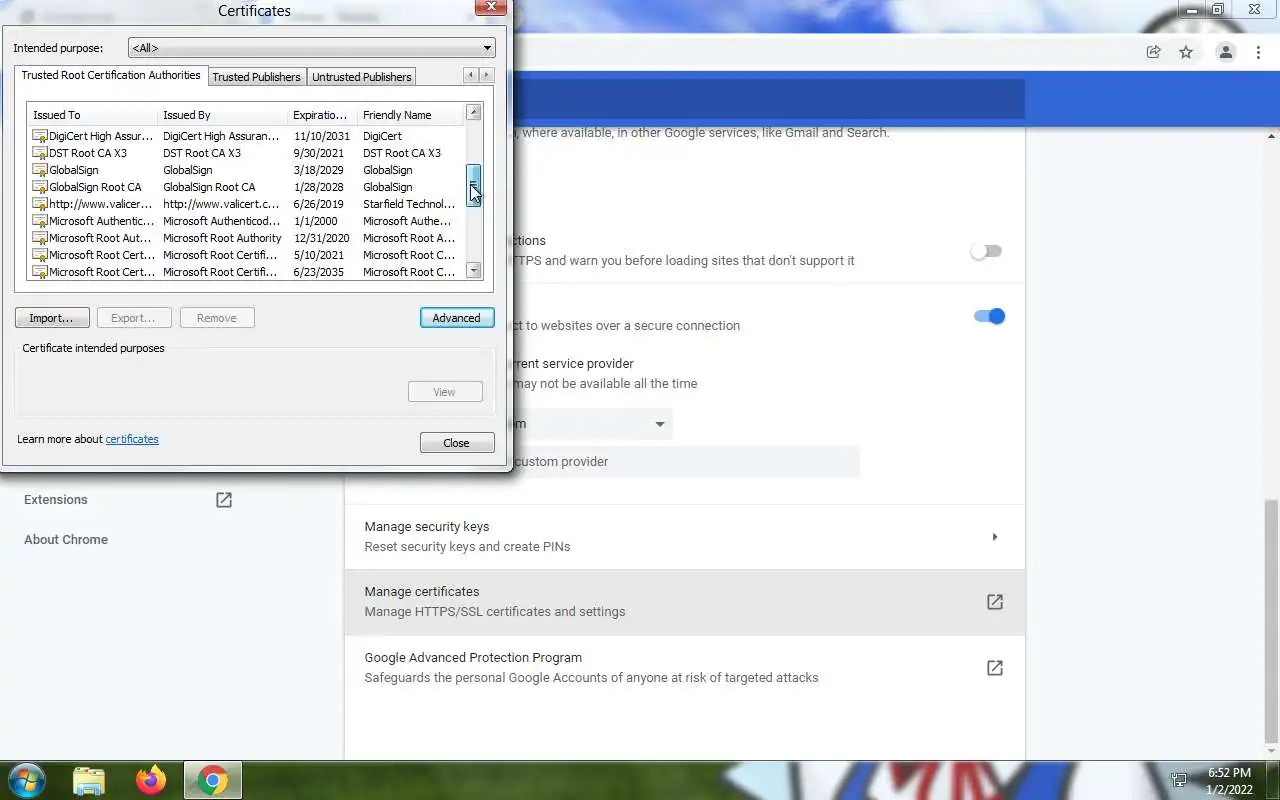This screenshot has width=1280, height=800.
Task: Disable the secure DNS toggle
Action: click(989, 316)
